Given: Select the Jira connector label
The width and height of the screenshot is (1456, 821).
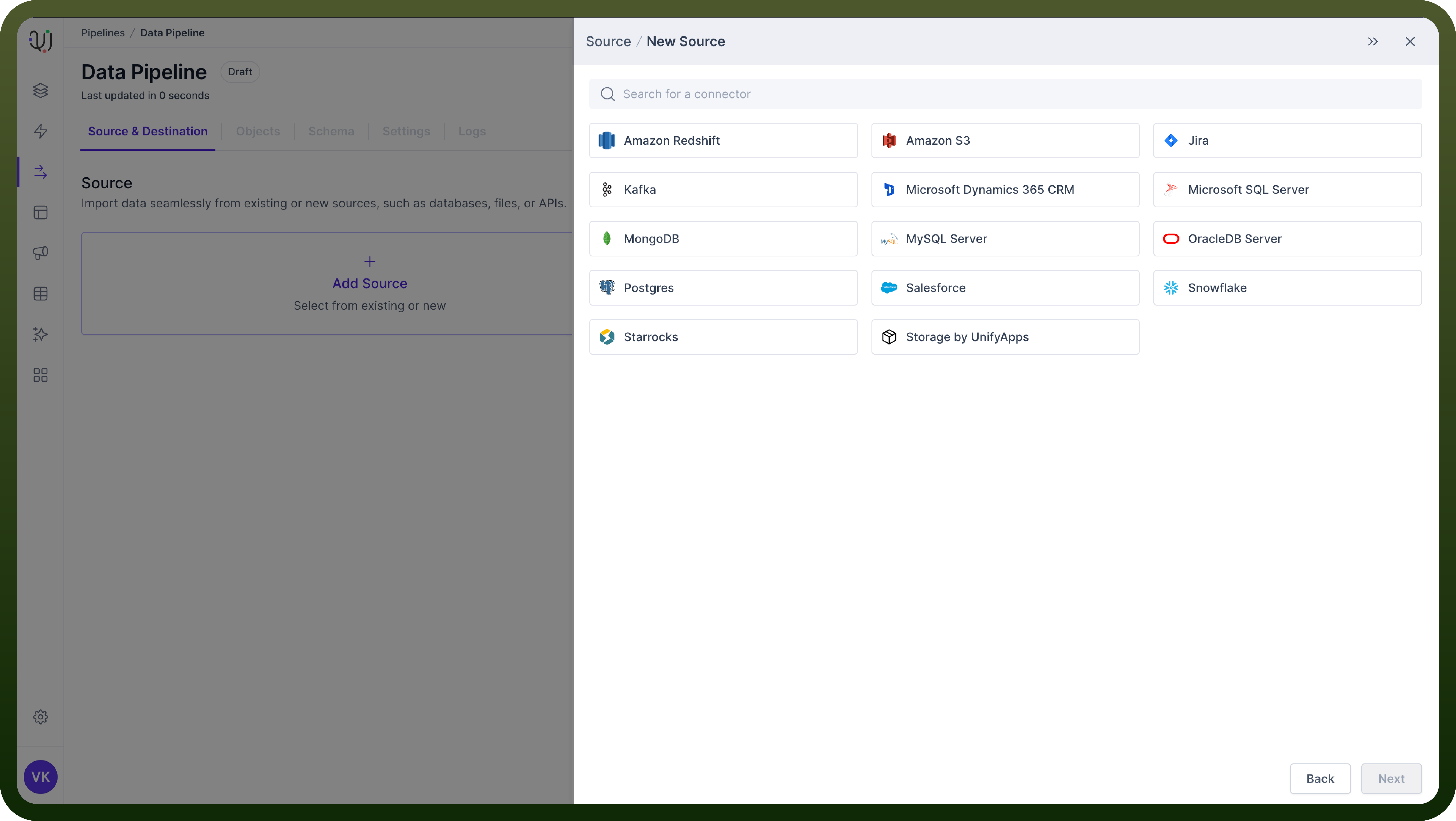Looking at the screenshot, I should (1198, 141).
